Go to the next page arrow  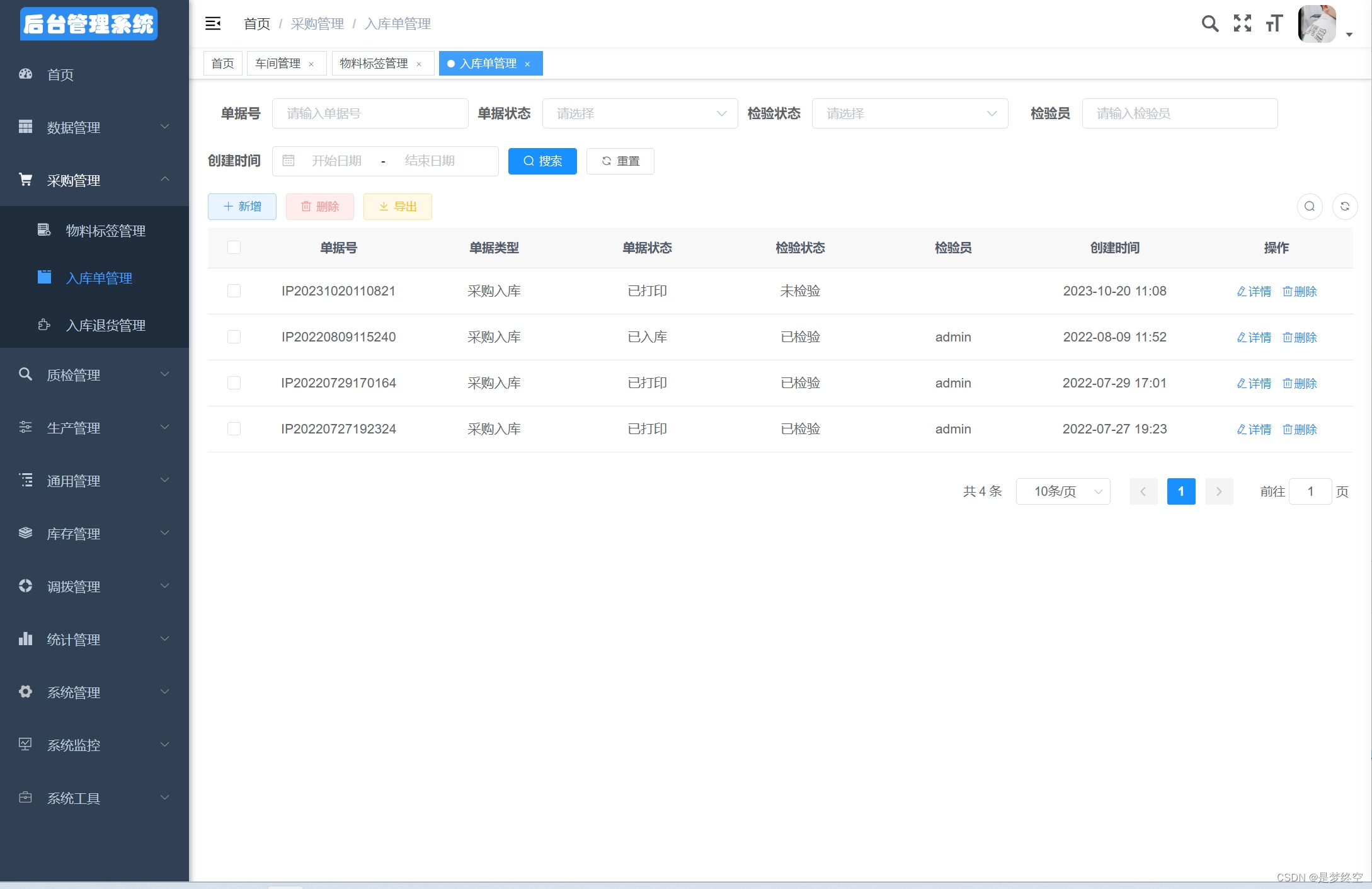pos(1219,491)
